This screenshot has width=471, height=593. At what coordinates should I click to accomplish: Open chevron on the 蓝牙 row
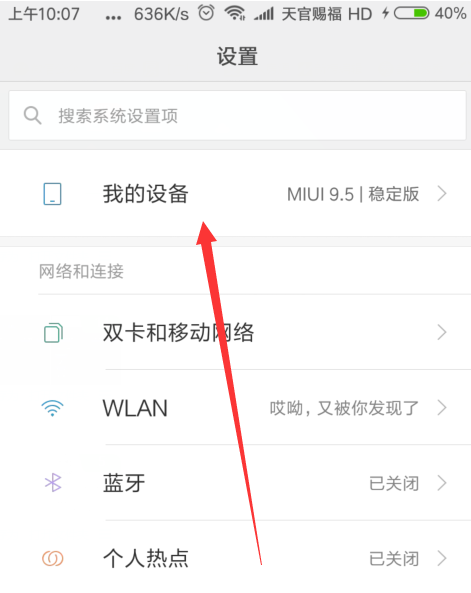tap(442, 483)
